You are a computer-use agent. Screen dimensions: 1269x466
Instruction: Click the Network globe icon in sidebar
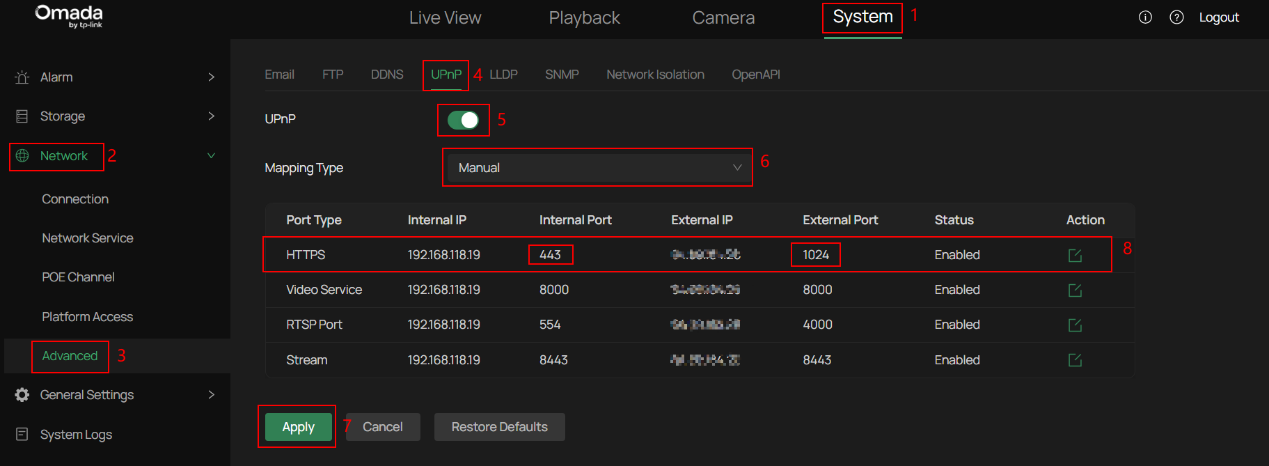[x=22, y=156]
